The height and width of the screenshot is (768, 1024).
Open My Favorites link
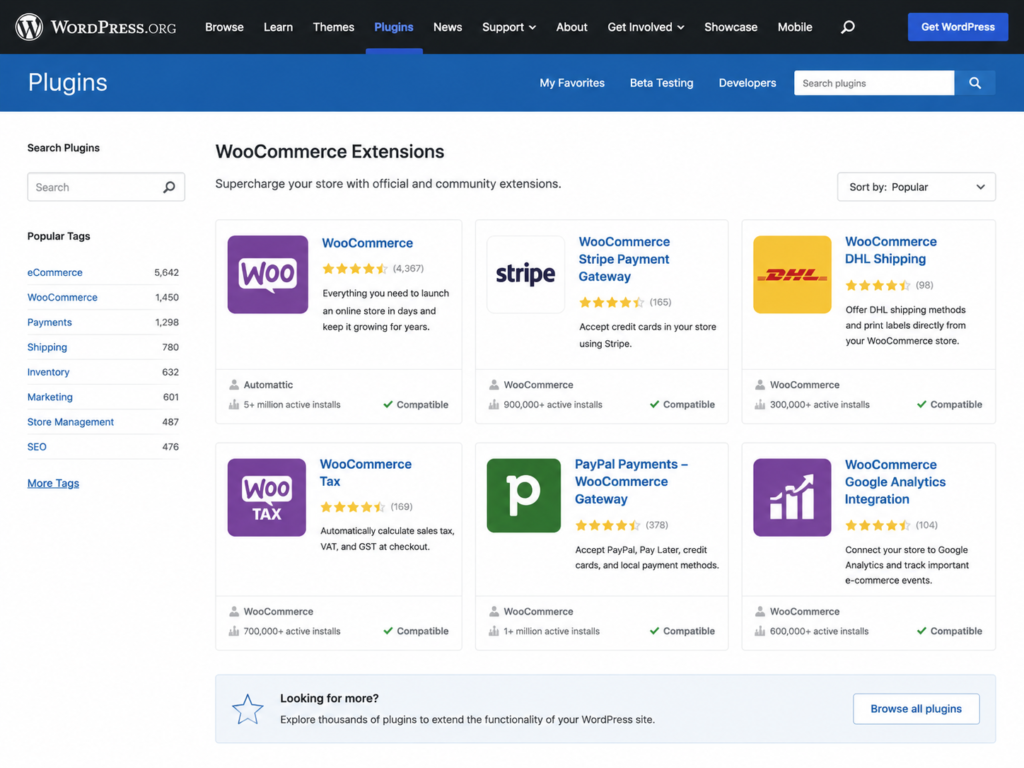[x=572, y=83]
